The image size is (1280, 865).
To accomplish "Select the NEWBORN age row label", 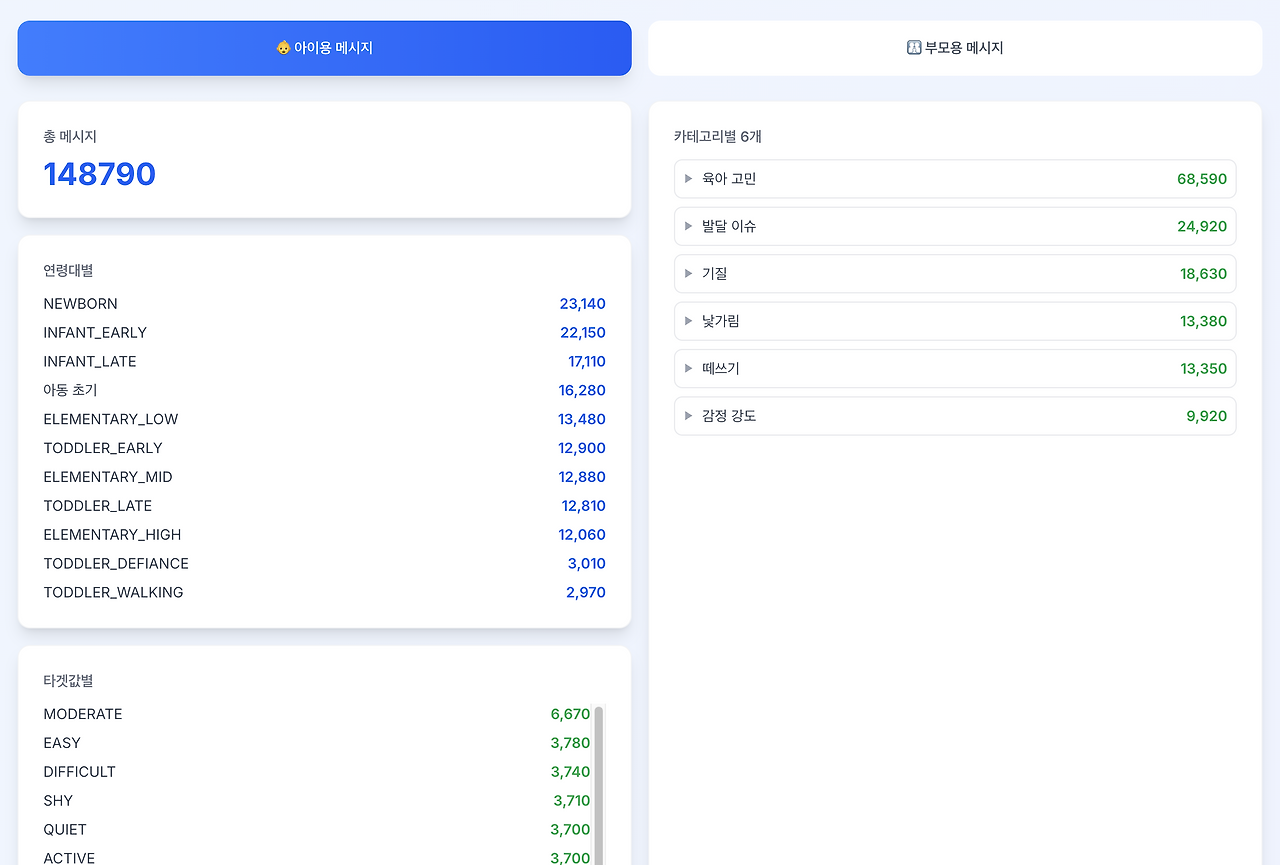I will [x=80, y=304].
